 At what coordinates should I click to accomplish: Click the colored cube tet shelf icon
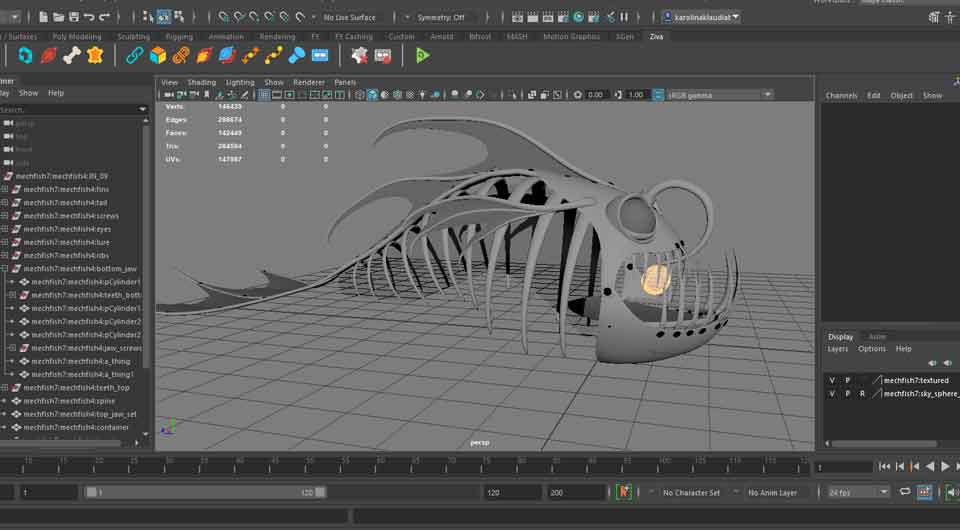(x=158, y=56)
